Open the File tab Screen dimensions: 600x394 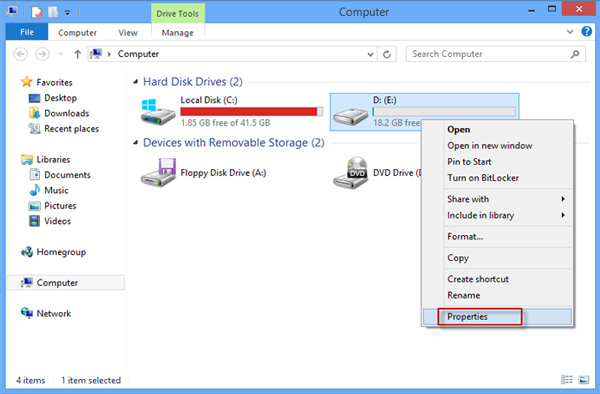27,32
